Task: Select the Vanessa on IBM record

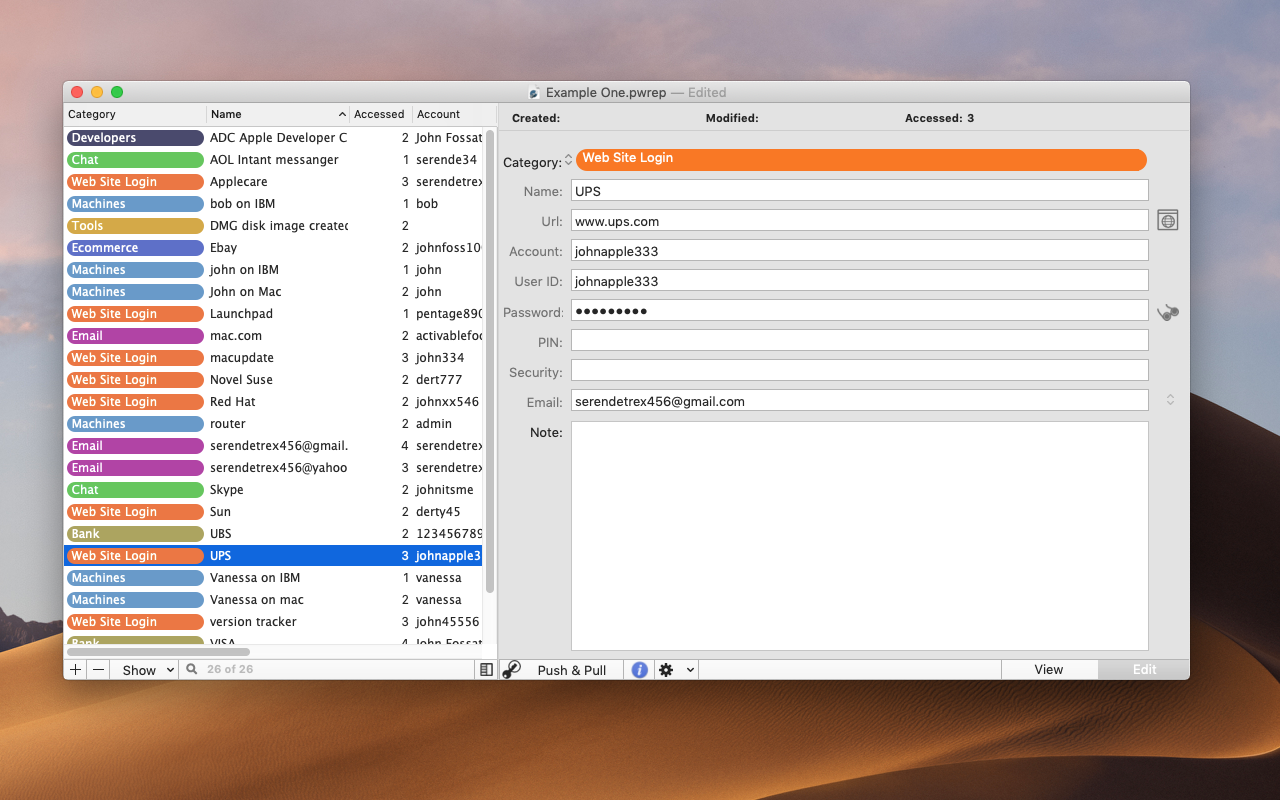Action: pos(274,578)
